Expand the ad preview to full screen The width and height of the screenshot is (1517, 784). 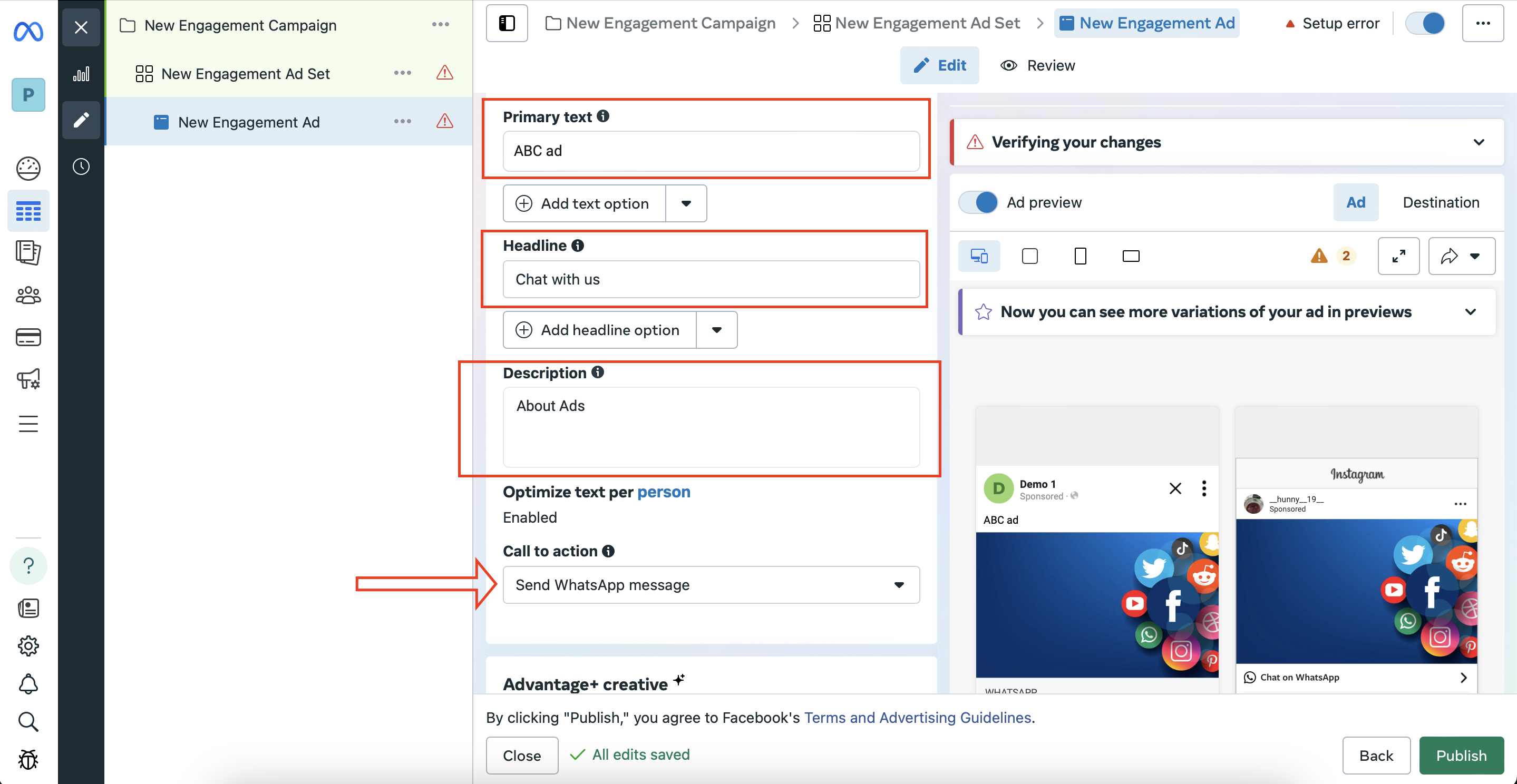point(1399,256)
